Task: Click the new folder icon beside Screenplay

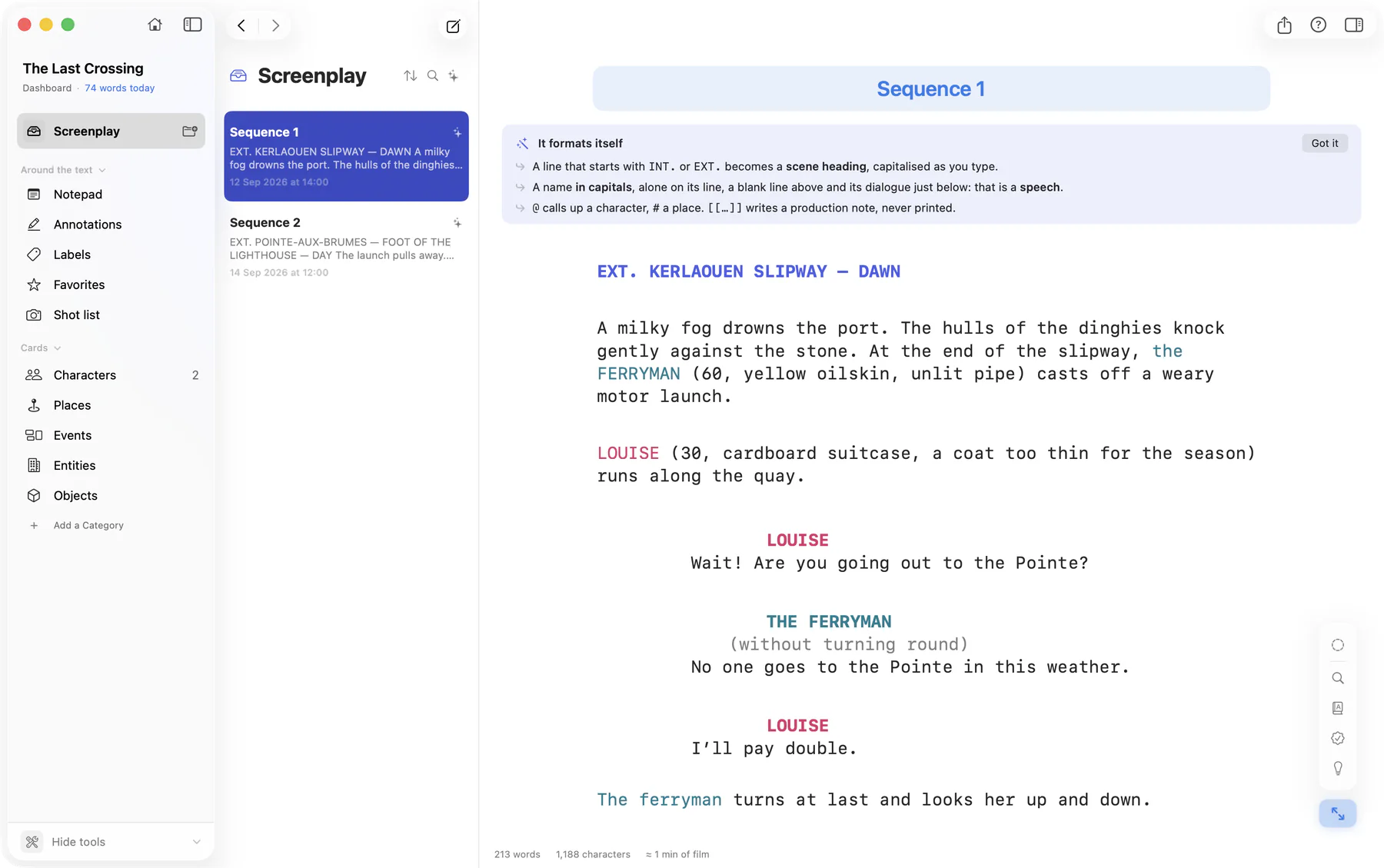Action: [190, 131]
